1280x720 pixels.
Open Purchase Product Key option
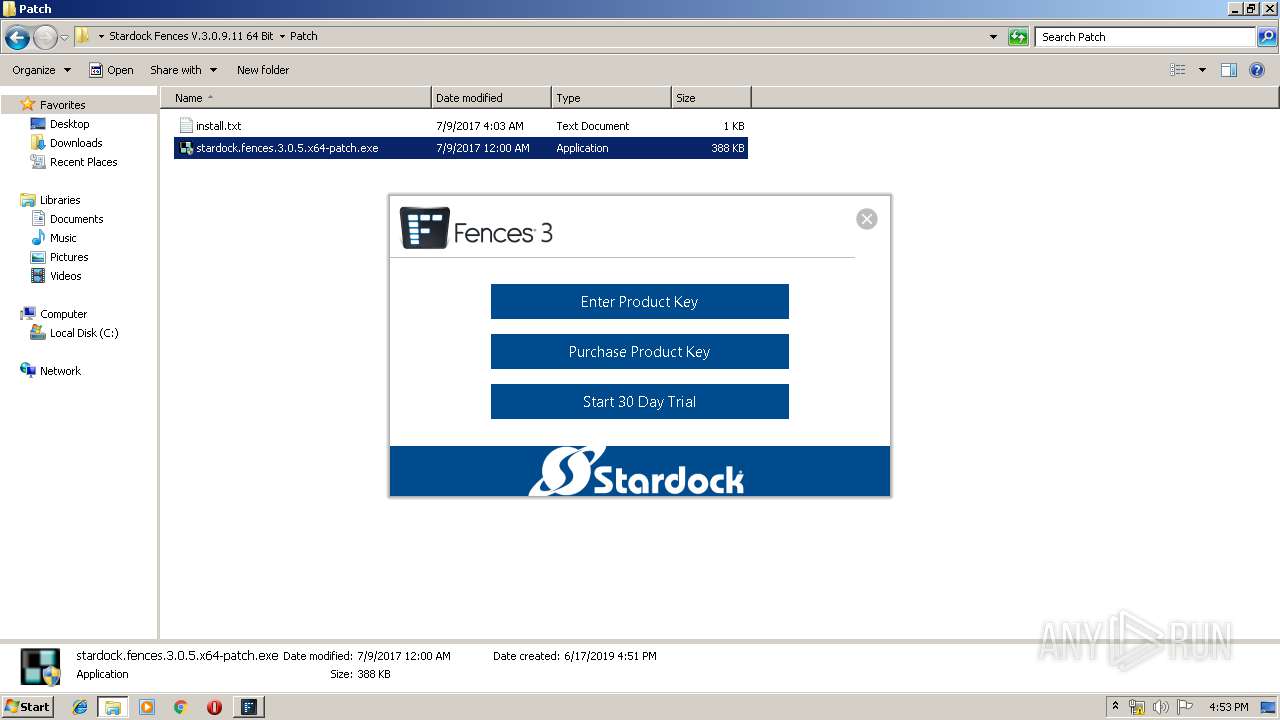639,352
